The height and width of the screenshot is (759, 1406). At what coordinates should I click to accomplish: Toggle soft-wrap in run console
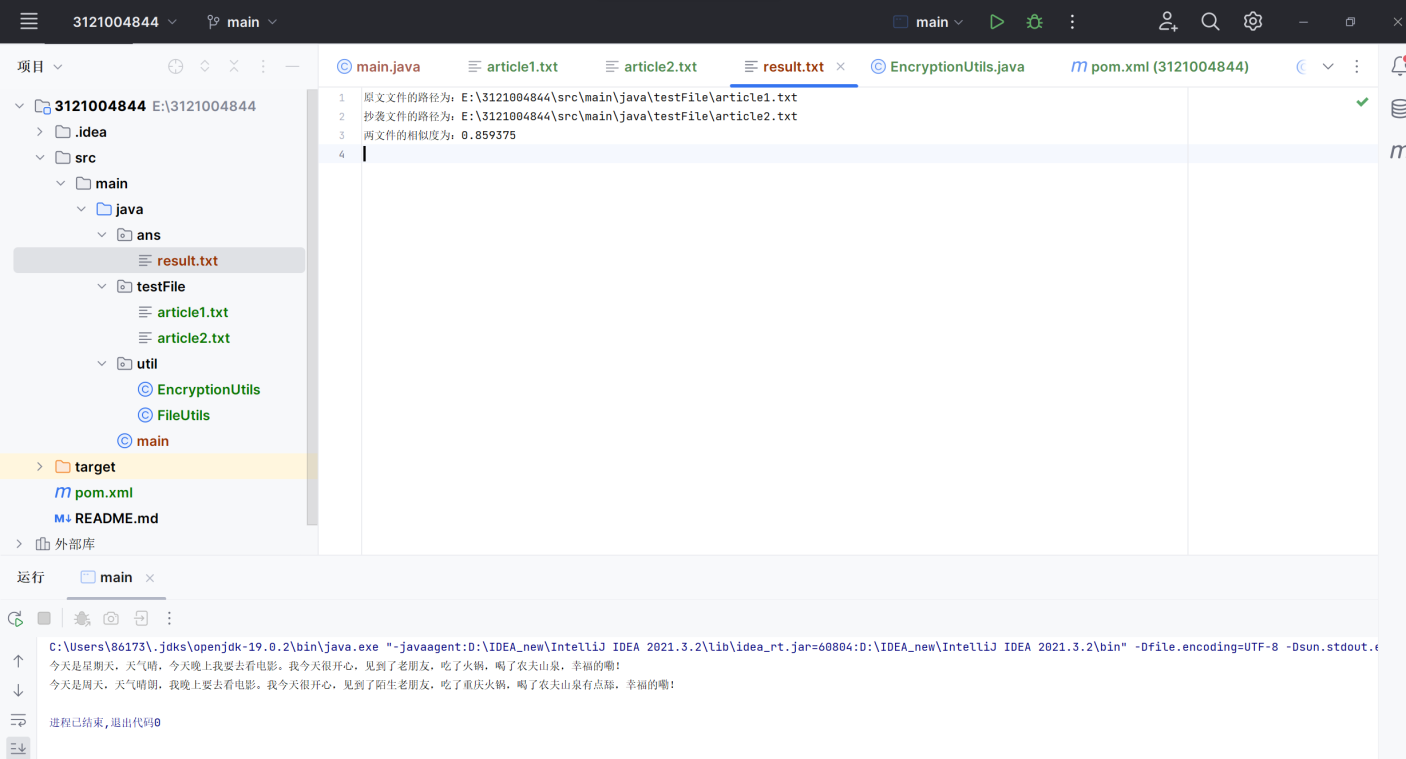18,720
